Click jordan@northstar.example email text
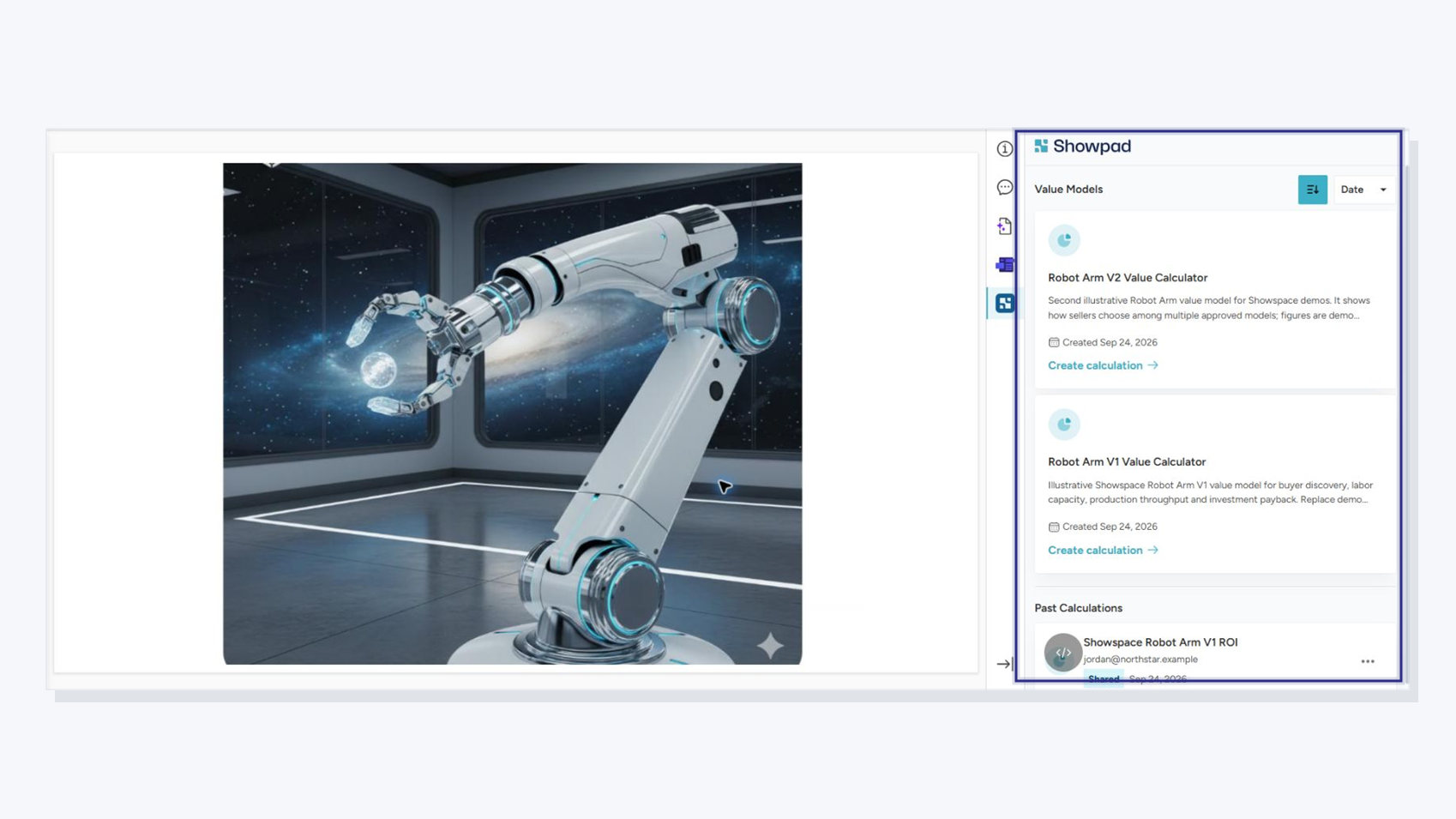Viewport: 1456px width, 819px height. [x=1140, y=659]
